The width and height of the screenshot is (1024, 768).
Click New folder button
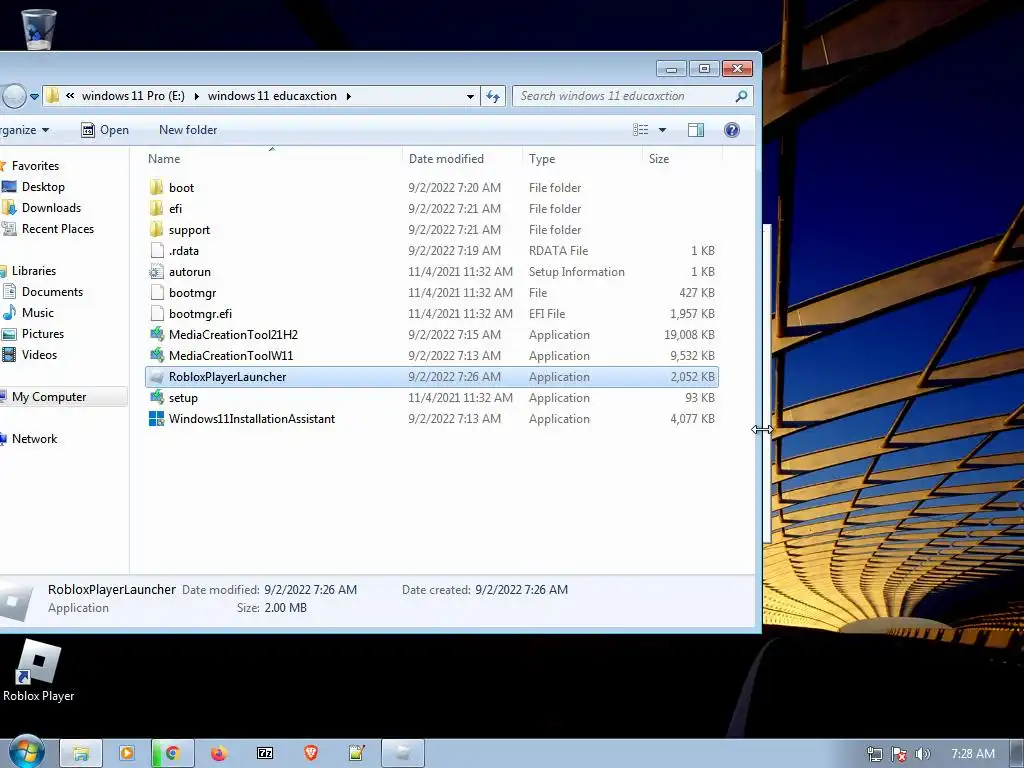(188, 130)
